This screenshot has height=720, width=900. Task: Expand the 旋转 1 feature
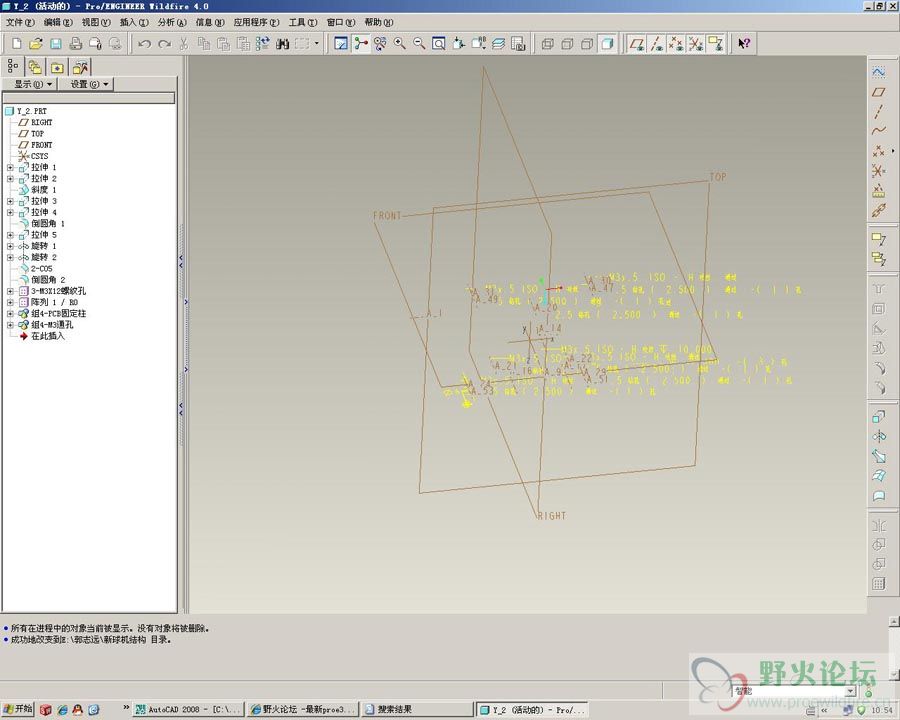[x=10, y=246]
